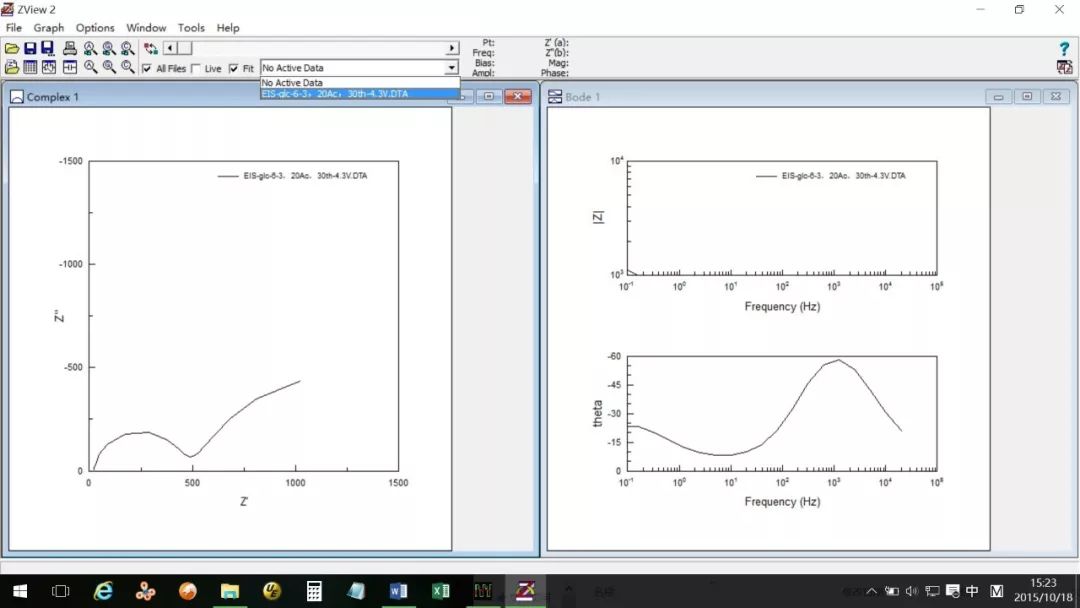Screen dimensions: 1080x608
Task: Maximize the Complex 1 child window
Action: (x=488, y=96)
